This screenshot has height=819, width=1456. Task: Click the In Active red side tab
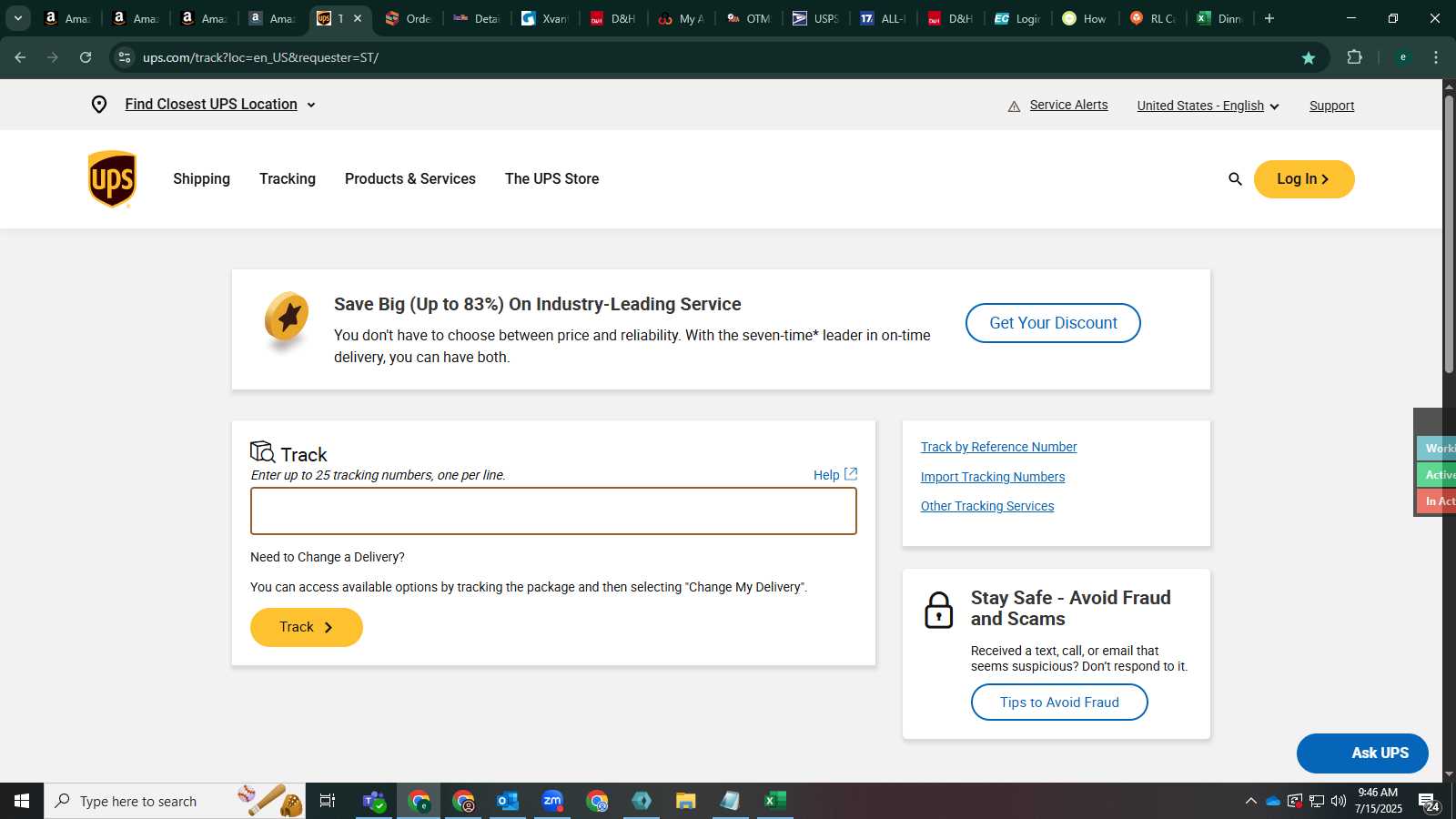click(1438, 501)
